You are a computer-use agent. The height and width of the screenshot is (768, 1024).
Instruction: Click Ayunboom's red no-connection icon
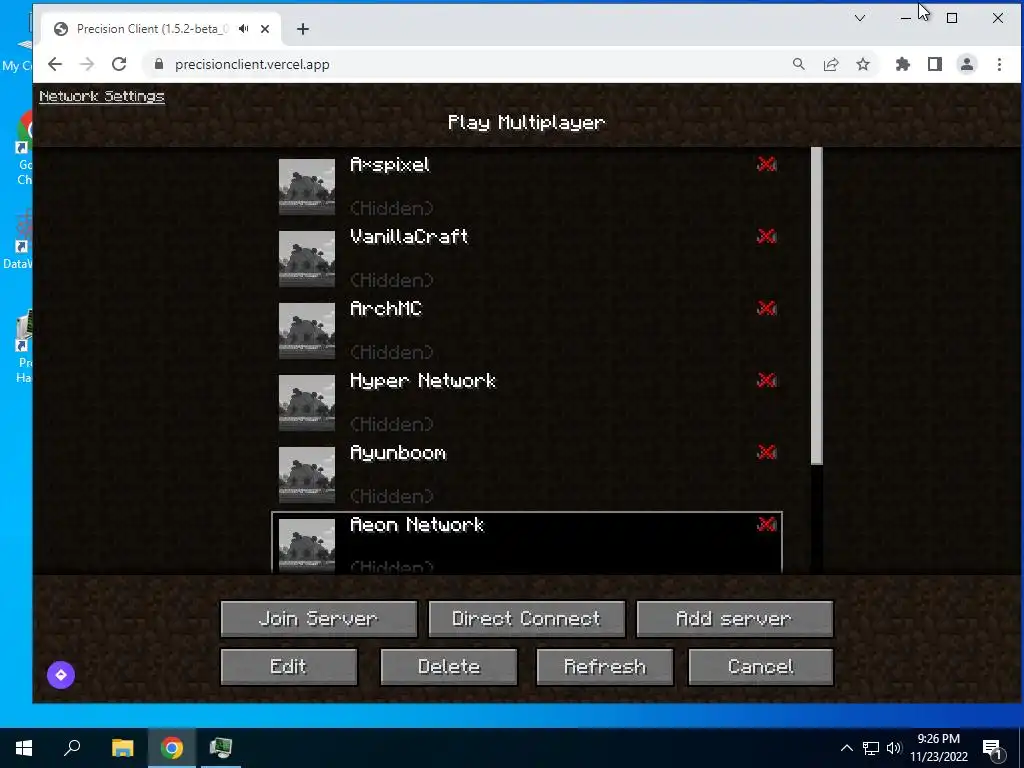(x=767, y=452)
